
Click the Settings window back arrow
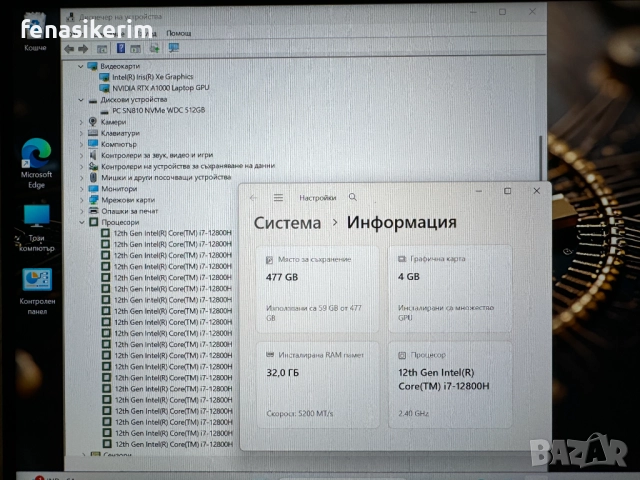pyautogui.click(x=253, y=198)
